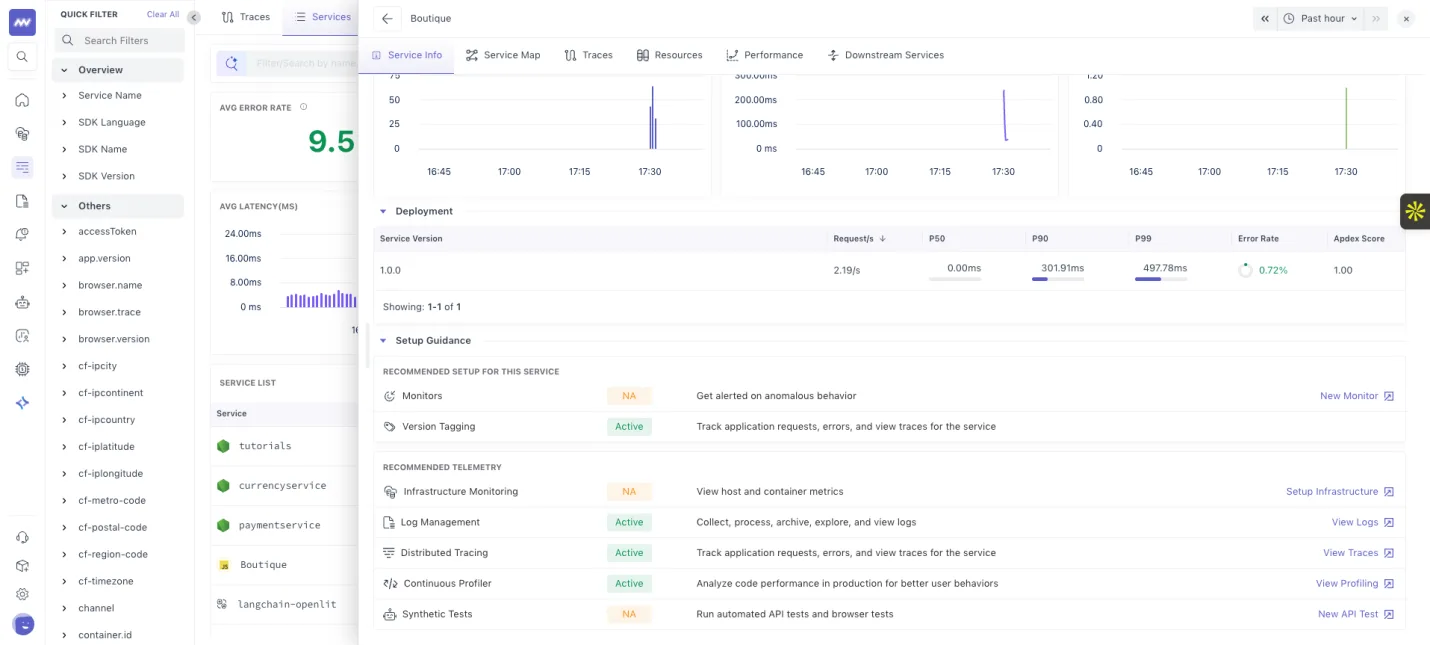Switch to the Resources tab
The height and width of the screenshot is (645, 1430).
[669, 55]
